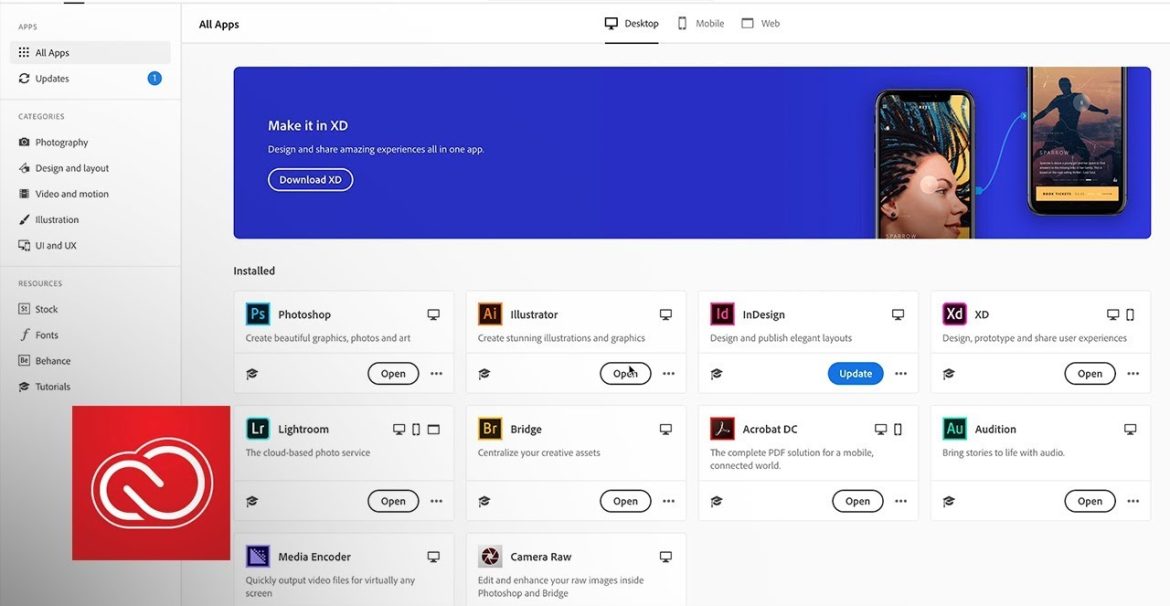Open Illustrator with its Open button
Viewport: 1170px width, 606px height.
625,374
